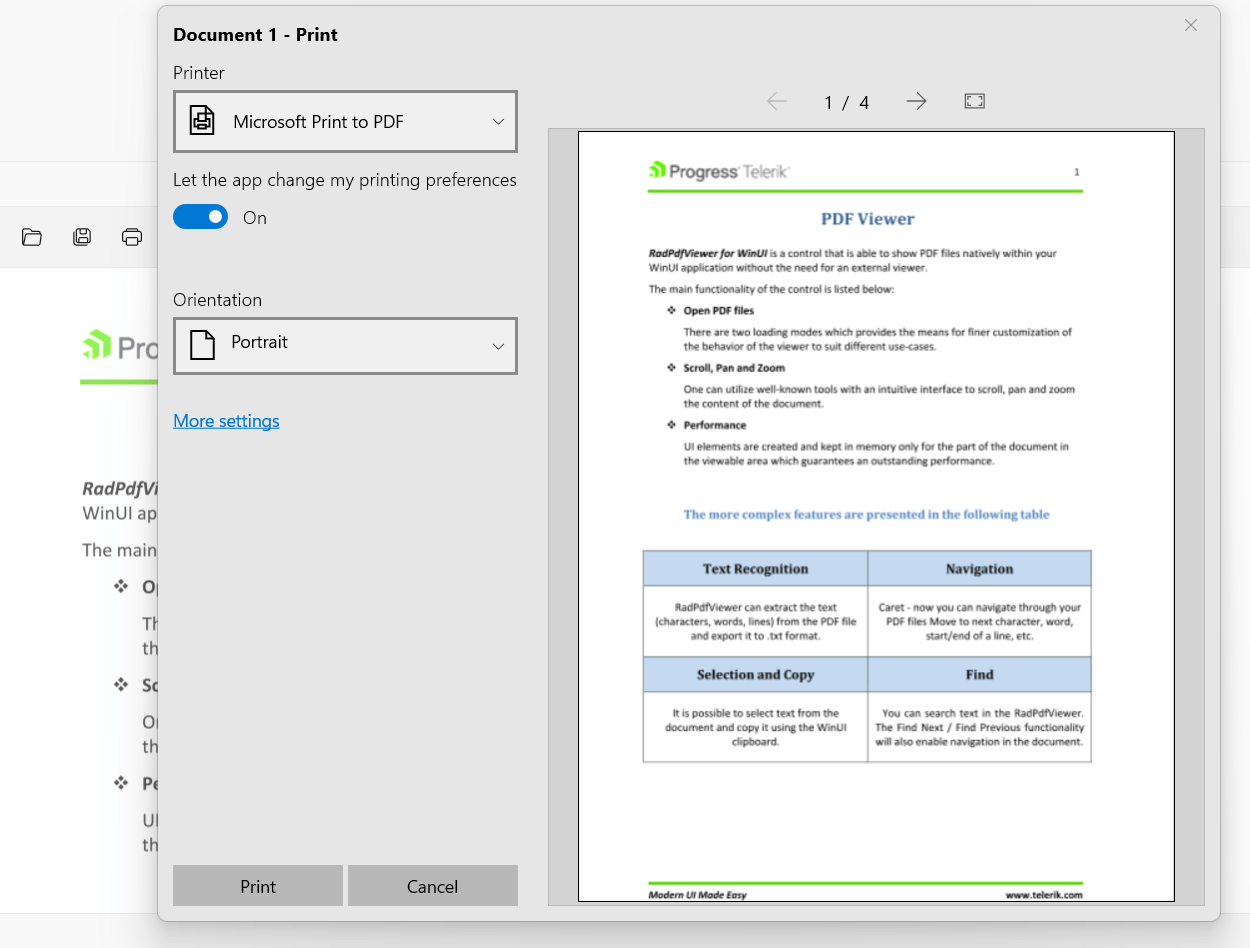Click the Print button

point(257,886)
